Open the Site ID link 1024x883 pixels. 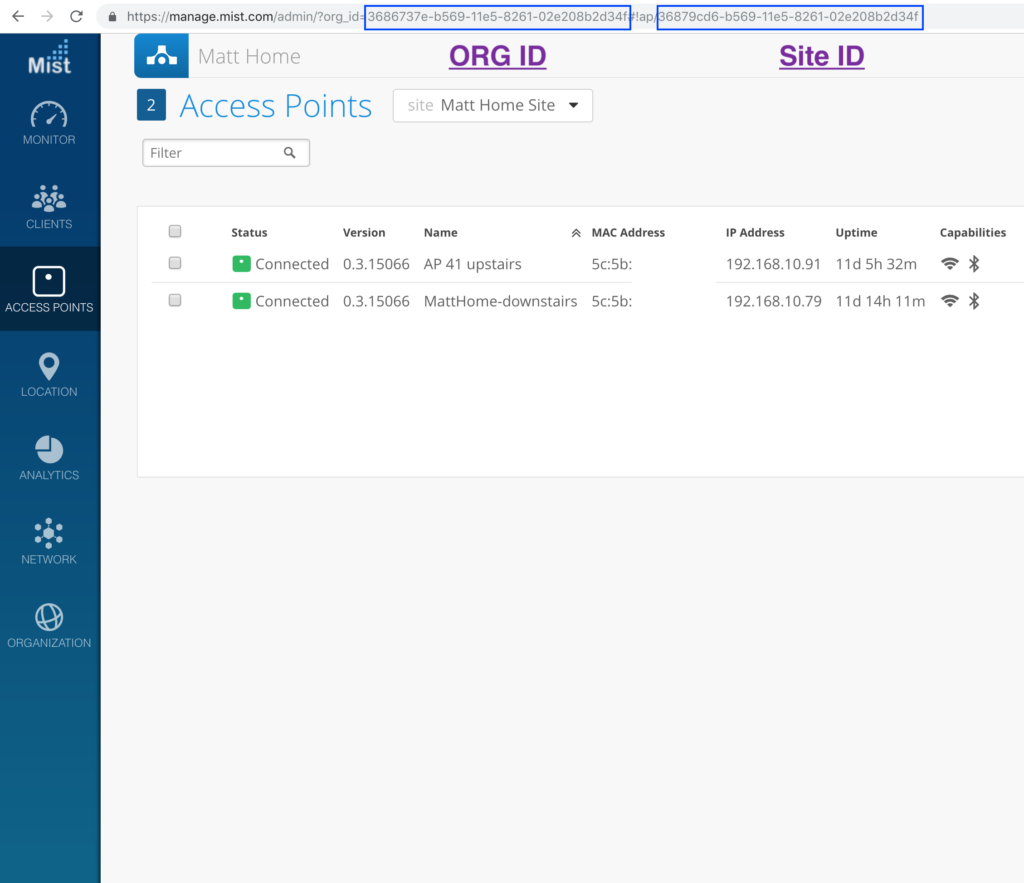coord(821,56)
